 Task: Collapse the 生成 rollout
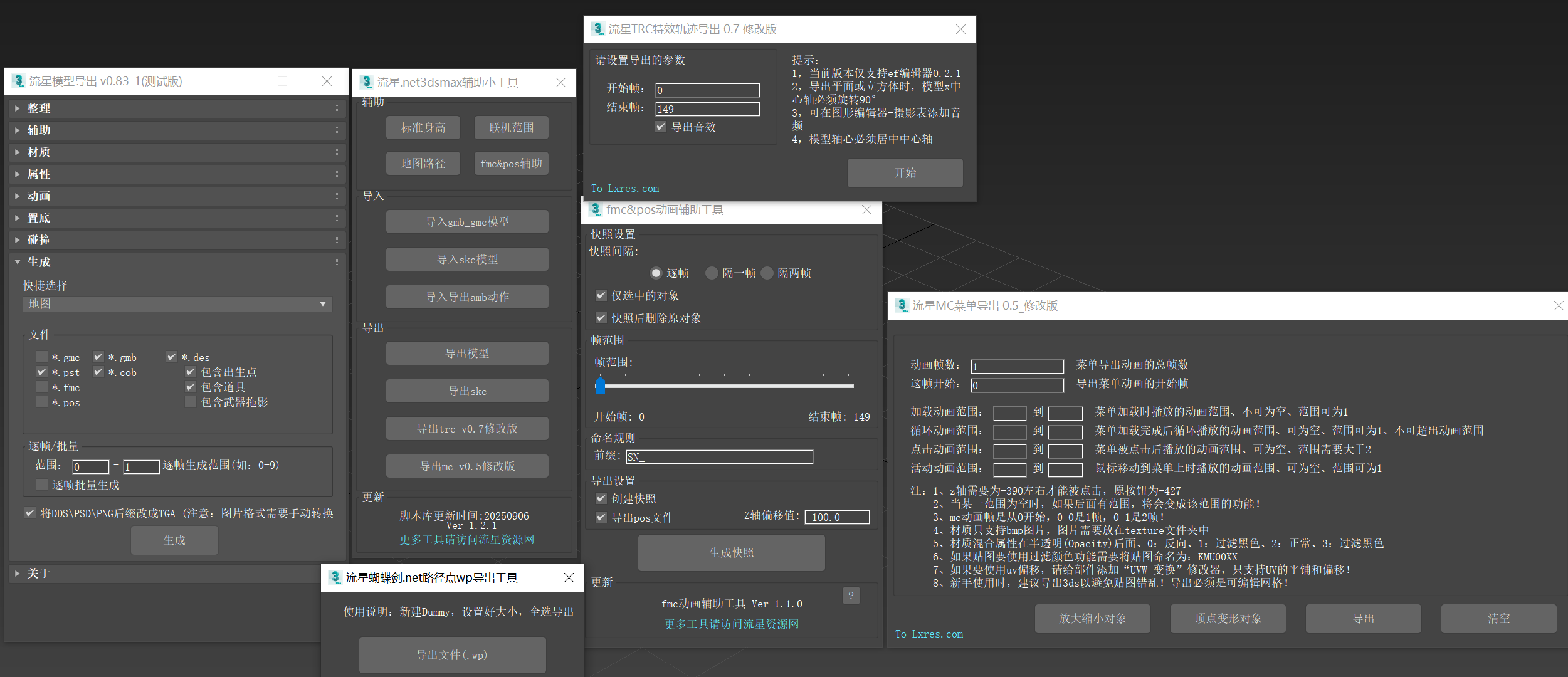pyautogui.click(x=39, y=262)
